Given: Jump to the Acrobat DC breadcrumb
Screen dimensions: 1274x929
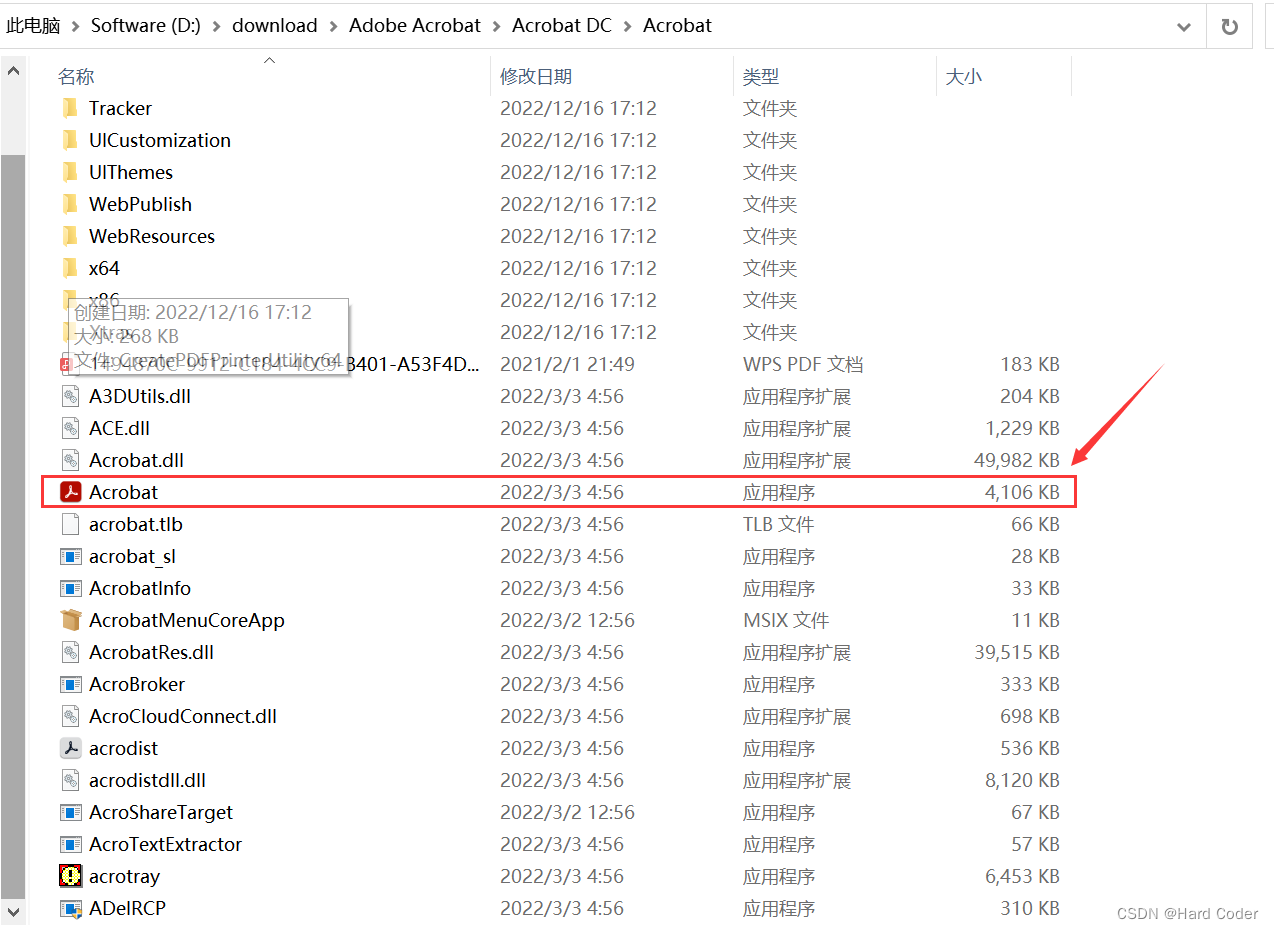Looking at the screenshot, I should click(x=562, y=26).
